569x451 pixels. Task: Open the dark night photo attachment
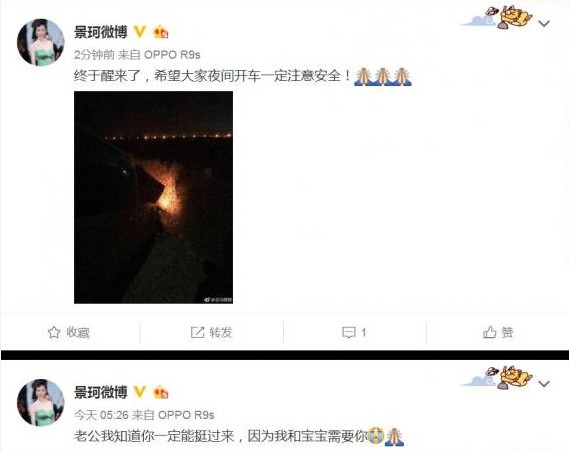(x=153, y=197)
